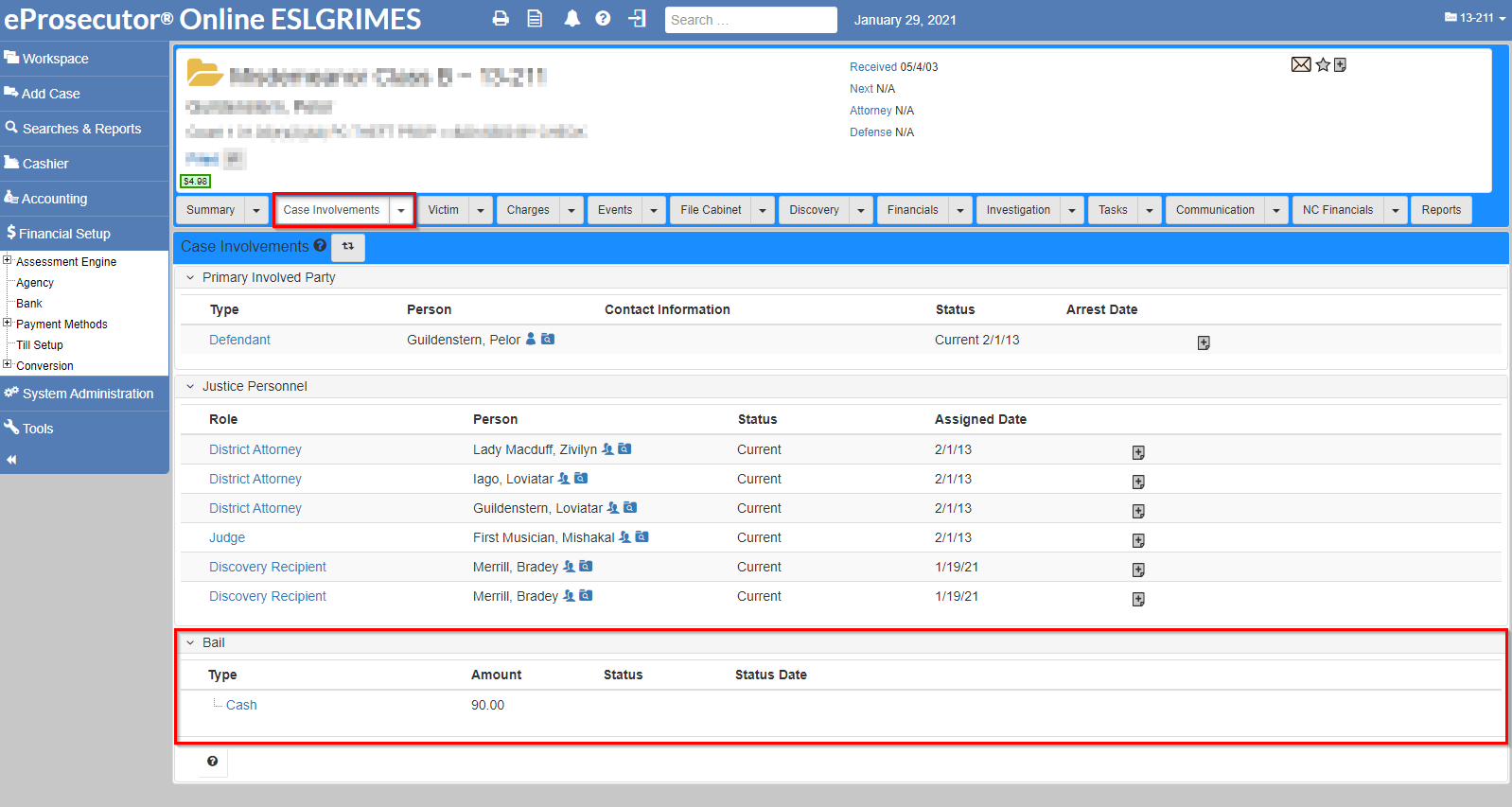Click the Received date label link
This screenshot has width=1512, height=807.
[873, 67]
